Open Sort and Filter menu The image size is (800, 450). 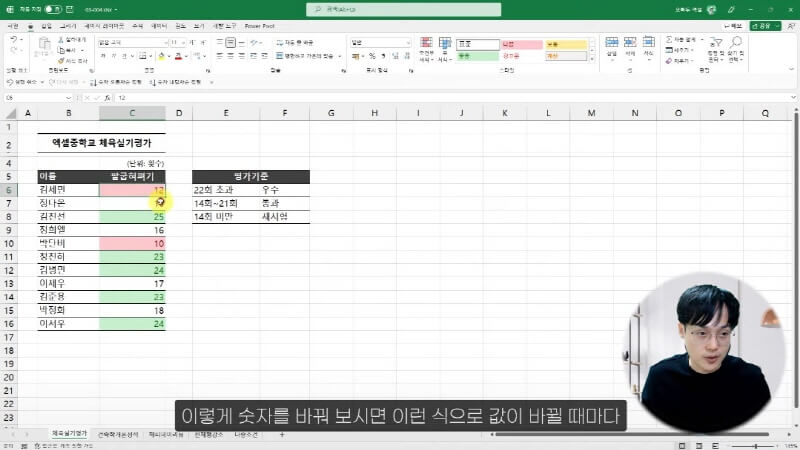tap(716, 49)
